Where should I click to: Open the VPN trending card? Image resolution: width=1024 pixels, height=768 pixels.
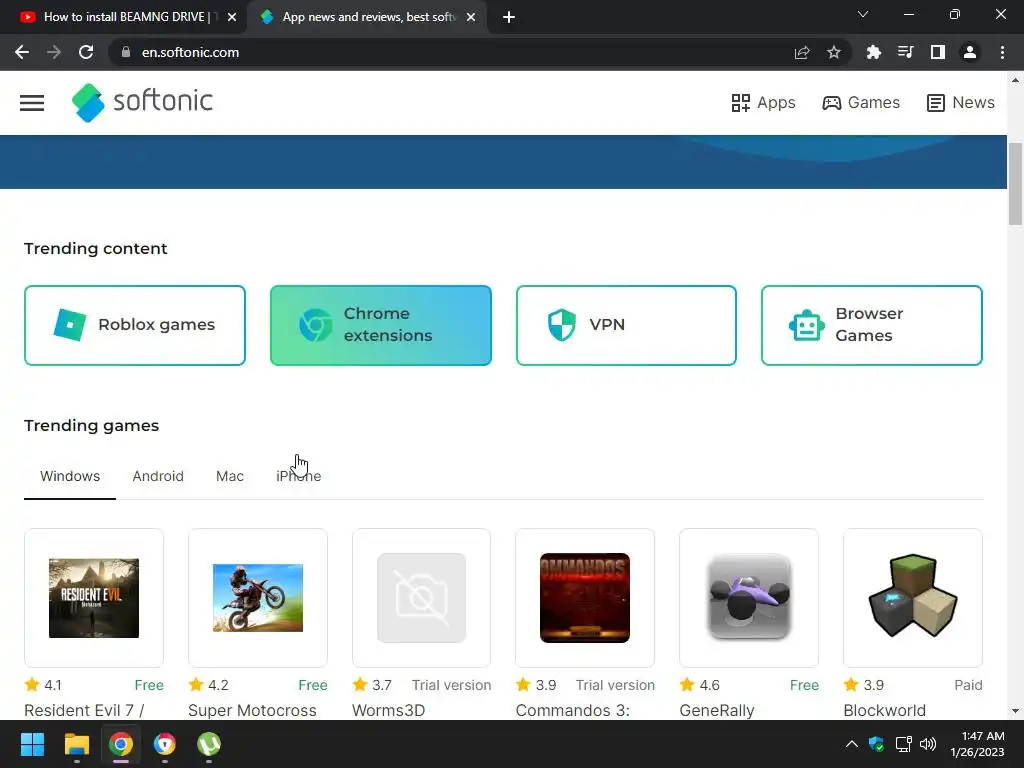626,325
